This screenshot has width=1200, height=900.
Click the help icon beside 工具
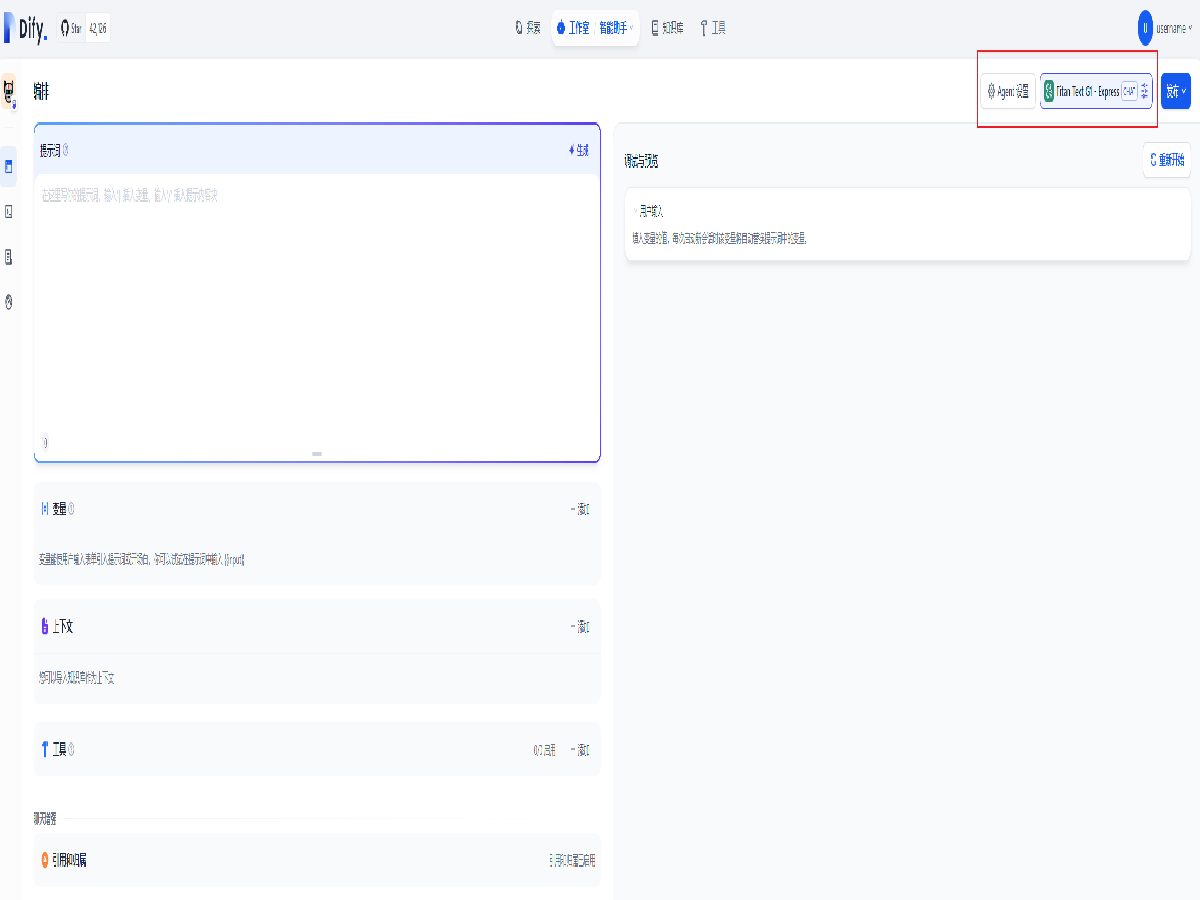click(71, 749)
